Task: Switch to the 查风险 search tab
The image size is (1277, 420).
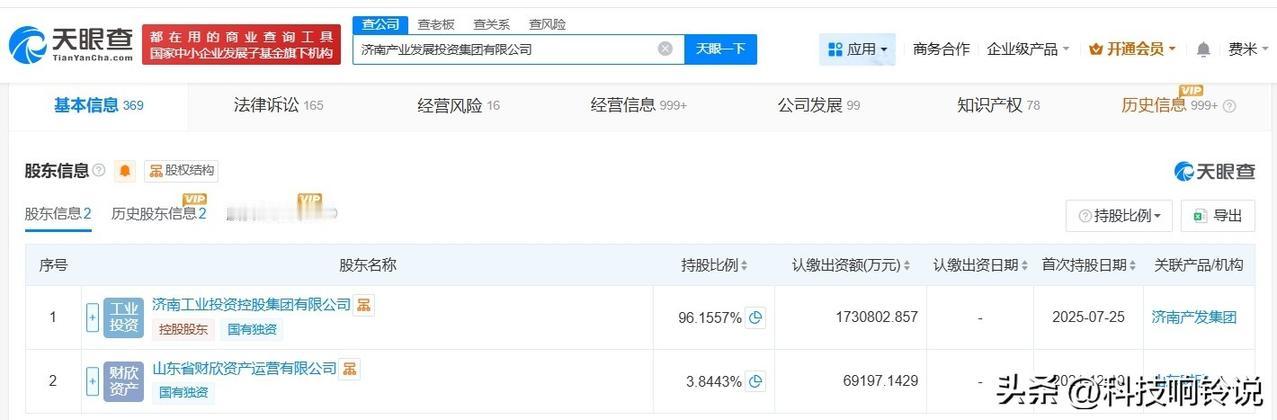Action: [x=547, y=24]
